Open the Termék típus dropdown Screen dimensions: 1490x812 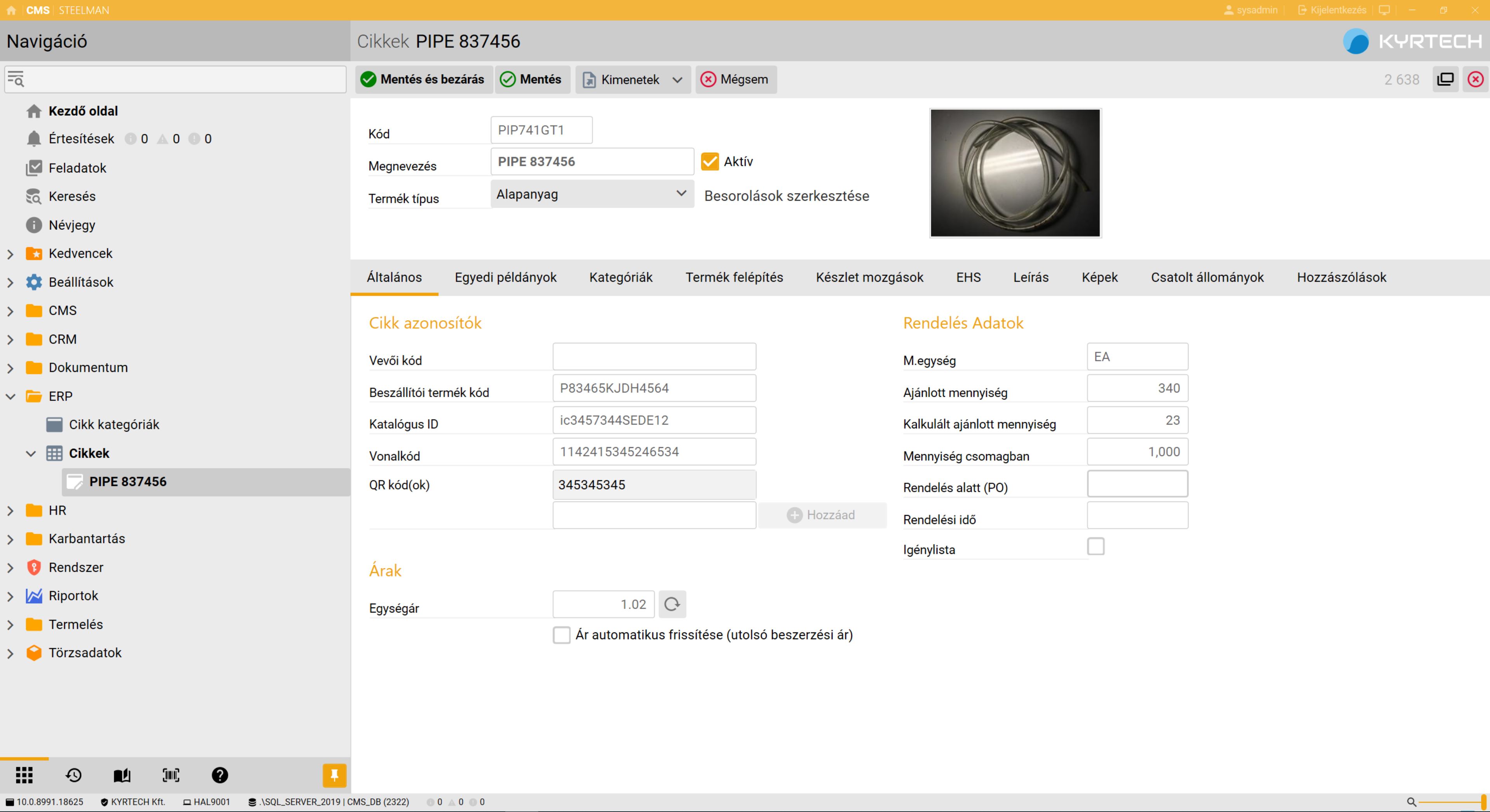592,194
